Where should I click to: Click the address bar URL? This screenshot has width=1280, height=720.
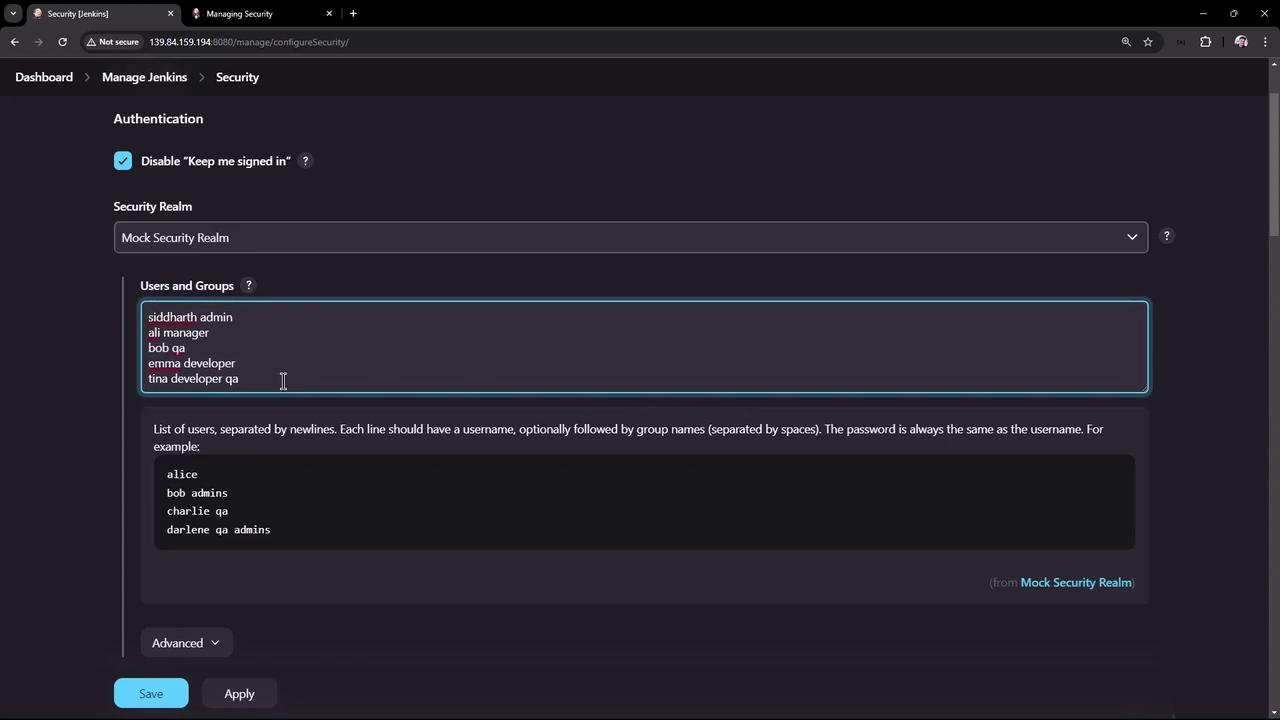249,42
